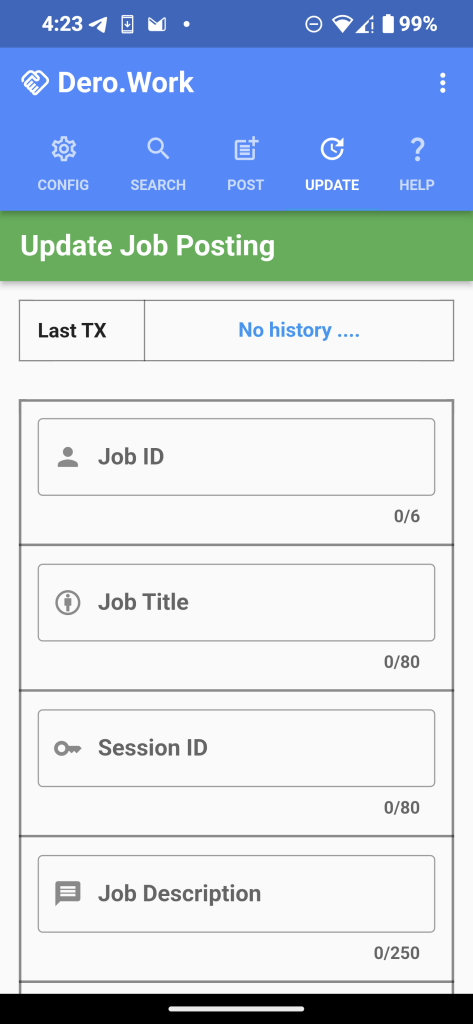Screen dimensions: 473x1024
Task: Focus the Job Title text field
Action: [x=236, y=602]
